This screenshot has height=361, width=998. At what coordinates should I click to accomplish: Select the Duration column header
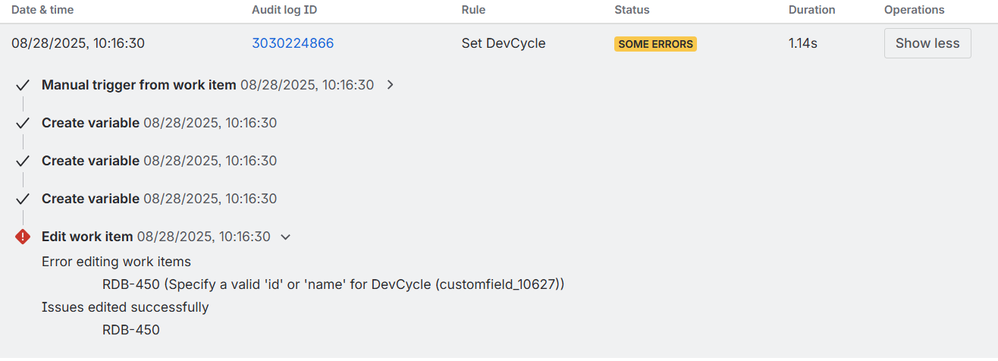812,10
